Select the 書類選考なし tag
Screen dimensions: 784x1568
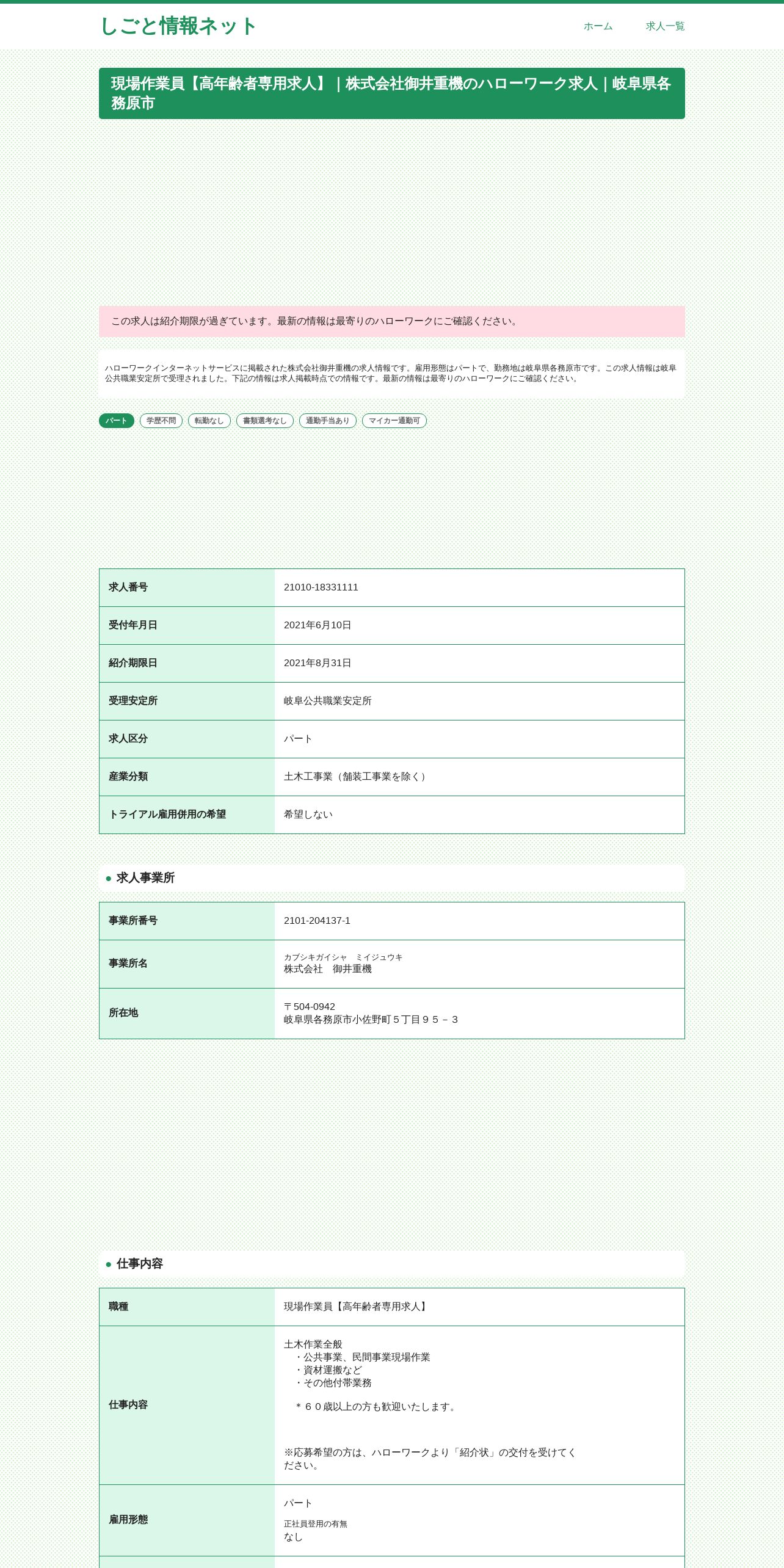coord(265,421)
